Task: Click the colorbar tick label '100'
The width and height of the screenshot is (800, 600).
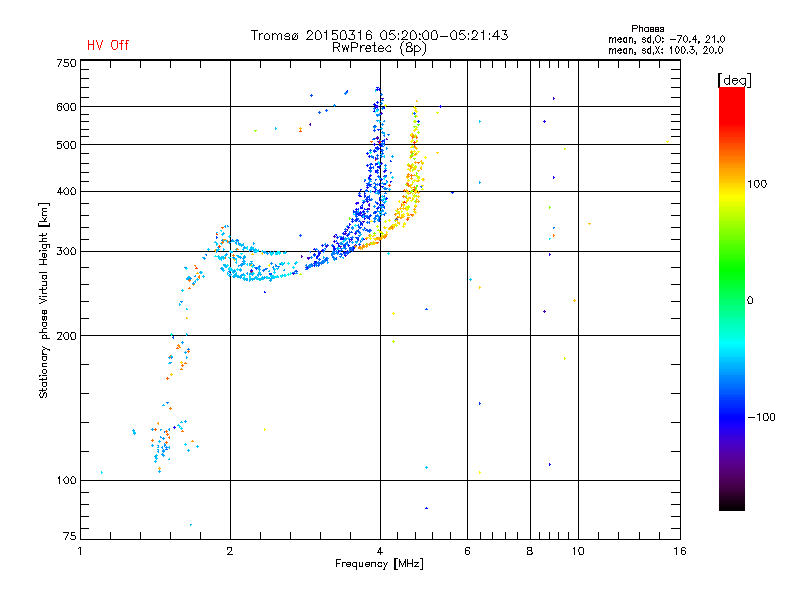Action: 757,184
